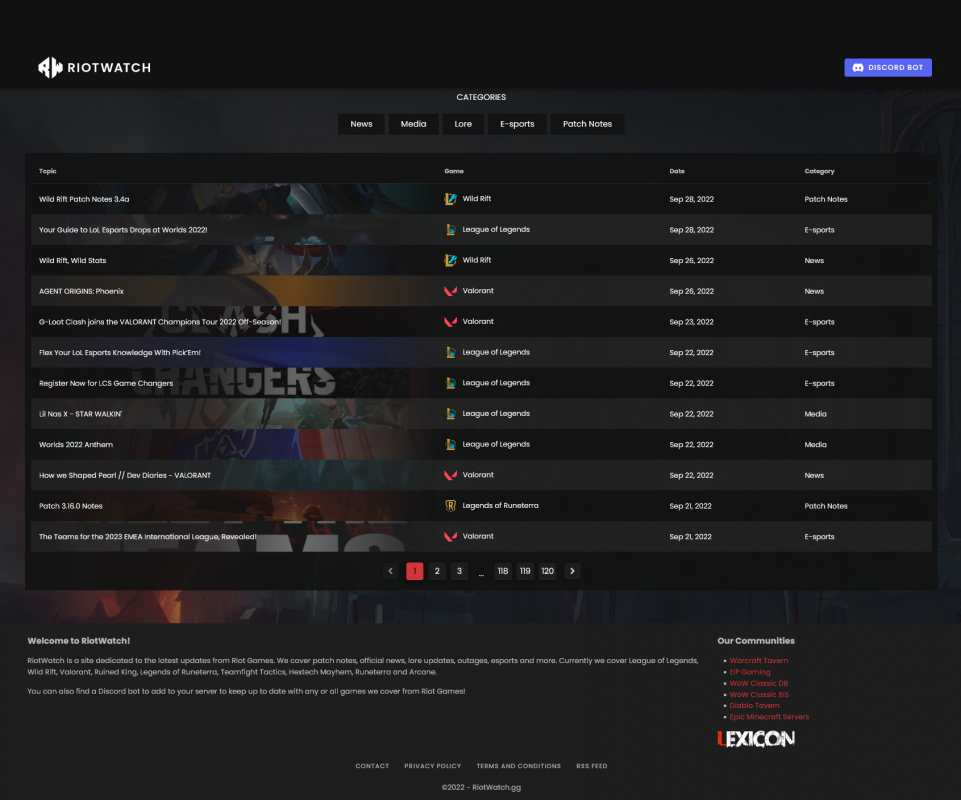The width and height of the screenshot is (961, 800).
Task: Go to previous page arrow
Action: click(x=390, y=571)
